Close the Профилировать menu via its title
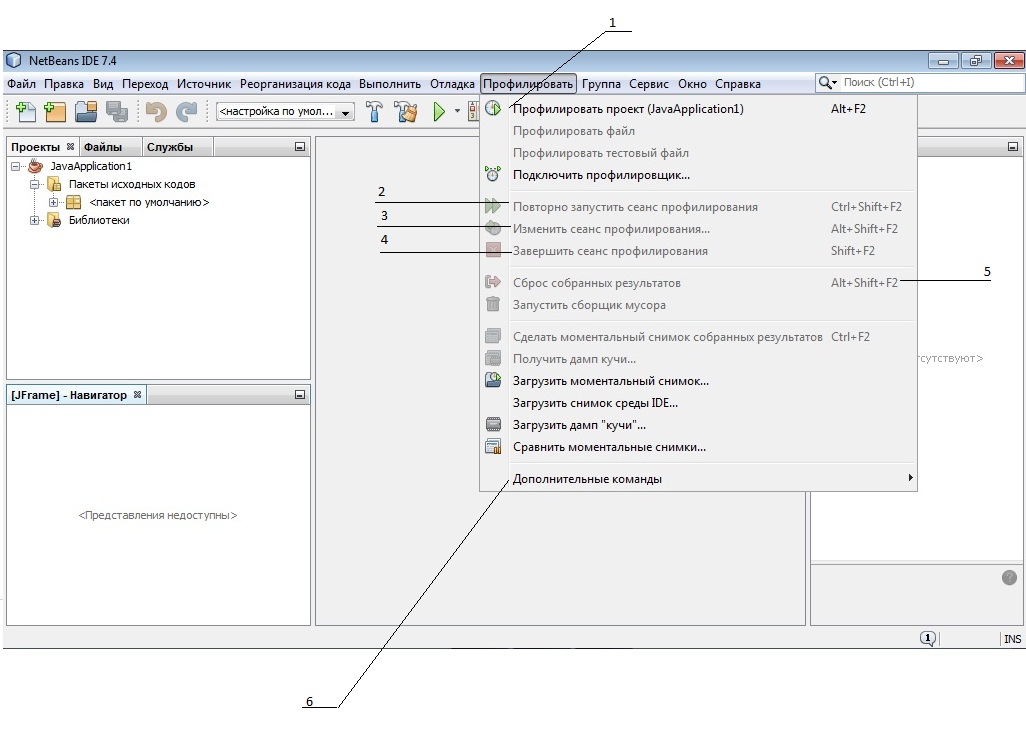This screenshot has width=1026, height=753. pos(528,84)
